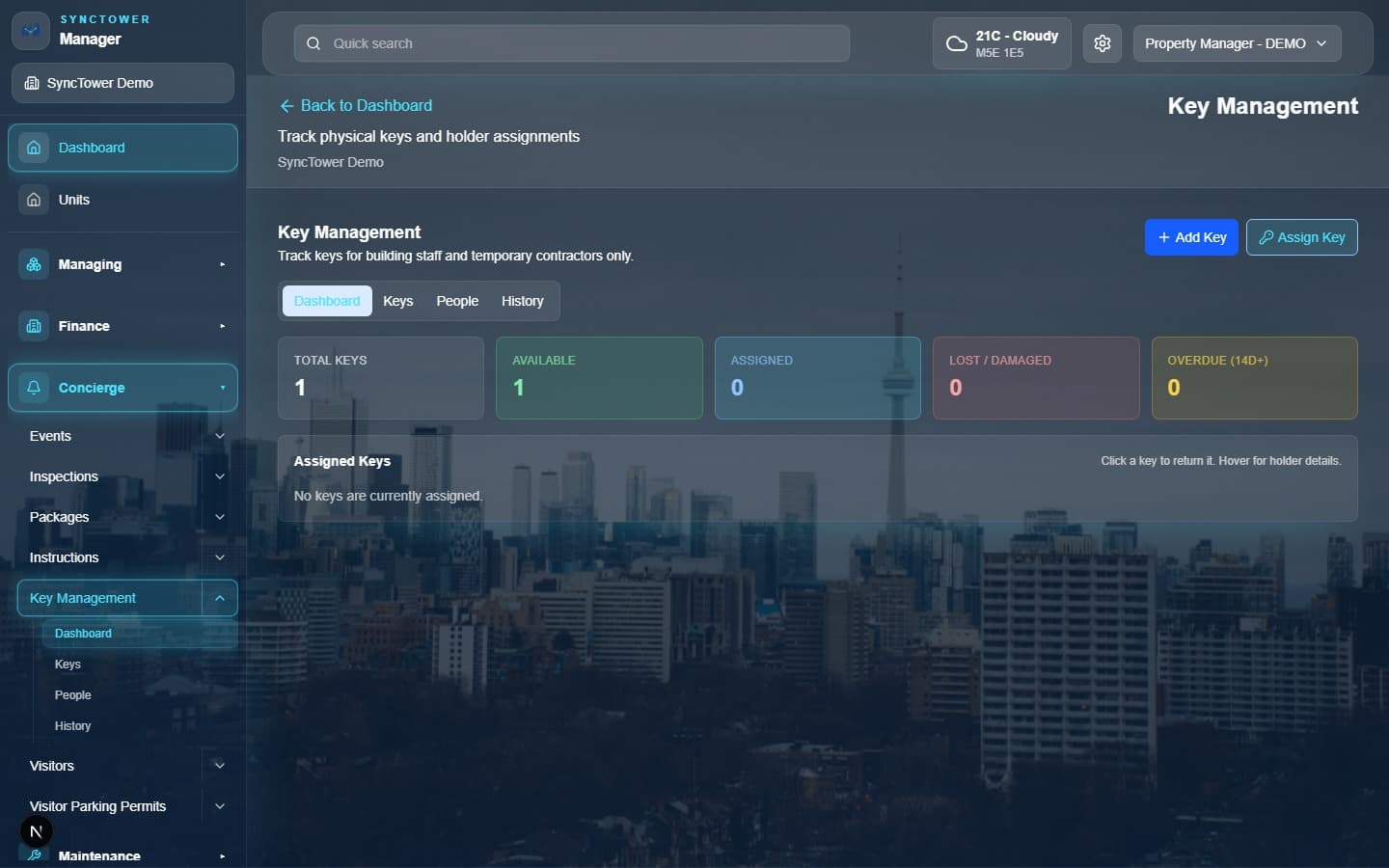Open the Events sidebar item
The height and width of the screenshot is (868, 1389).
click(x=50, y=436)
